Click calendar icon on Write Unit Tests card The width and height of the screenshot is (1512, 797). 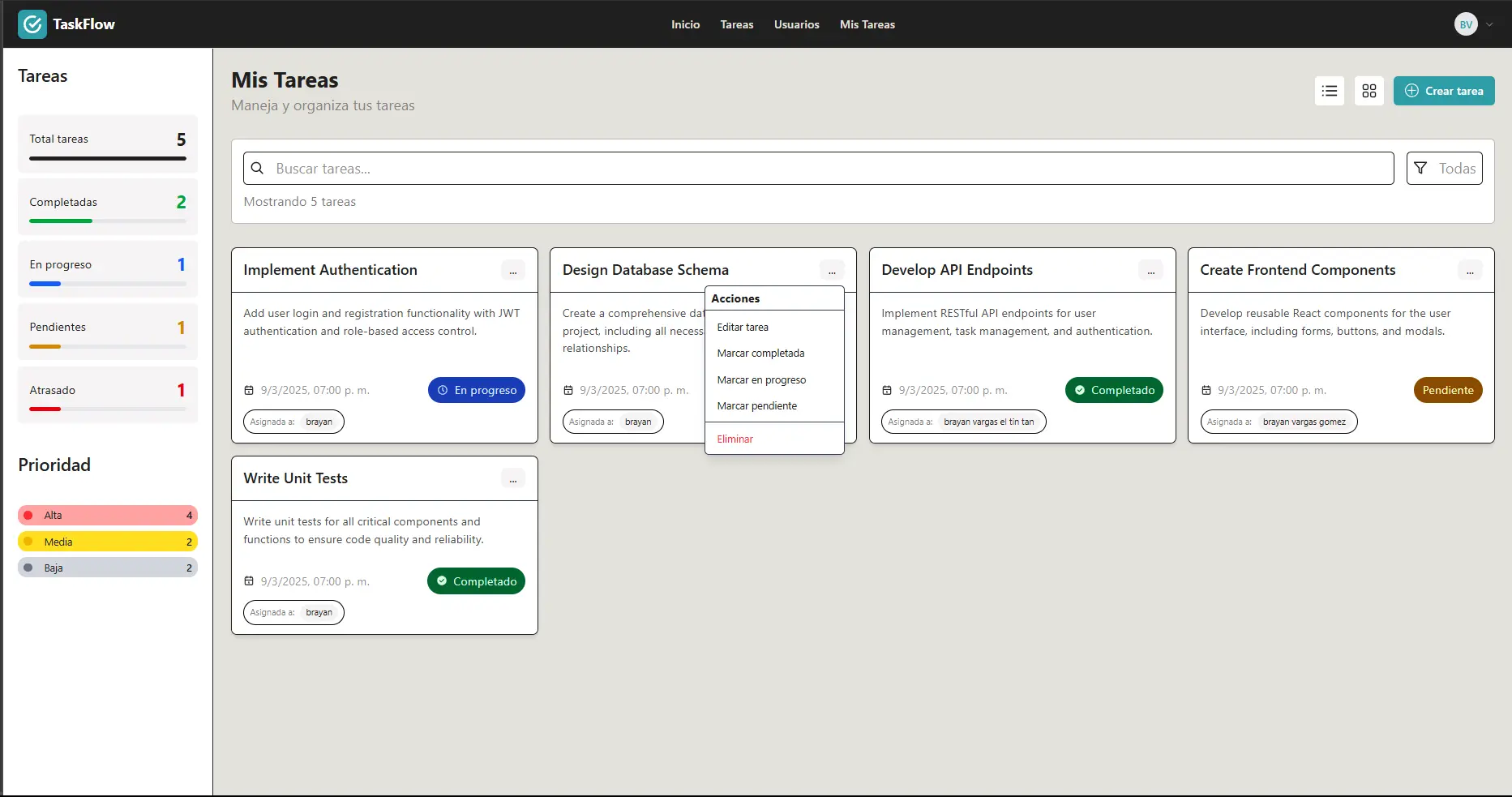point(249,581)
